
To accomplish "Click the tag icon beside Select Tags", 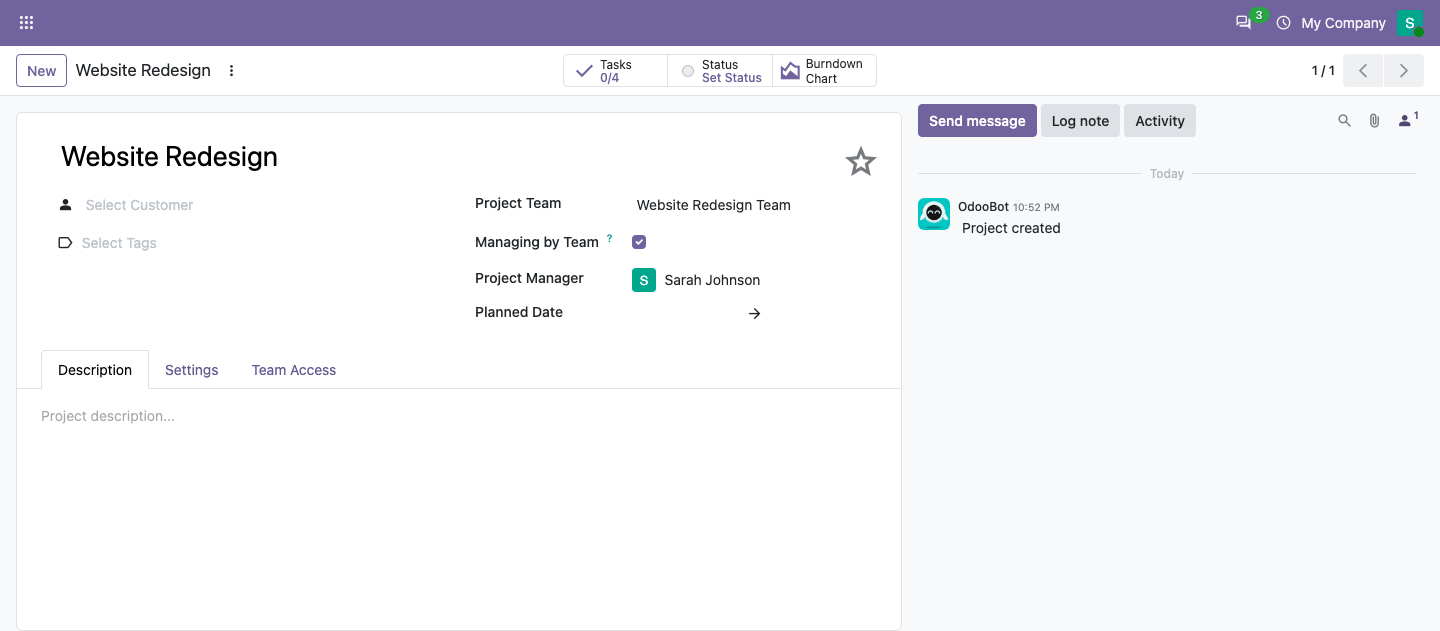I will [65, 243].
